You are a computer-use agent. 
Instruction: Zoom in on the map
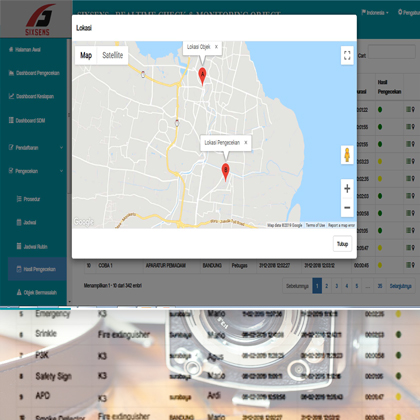tap(347, 189)
